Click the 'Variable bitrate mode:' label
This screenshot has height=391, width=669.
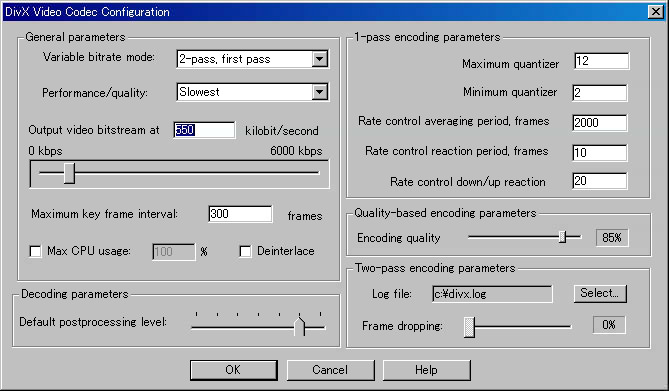(x=99, y=57)
